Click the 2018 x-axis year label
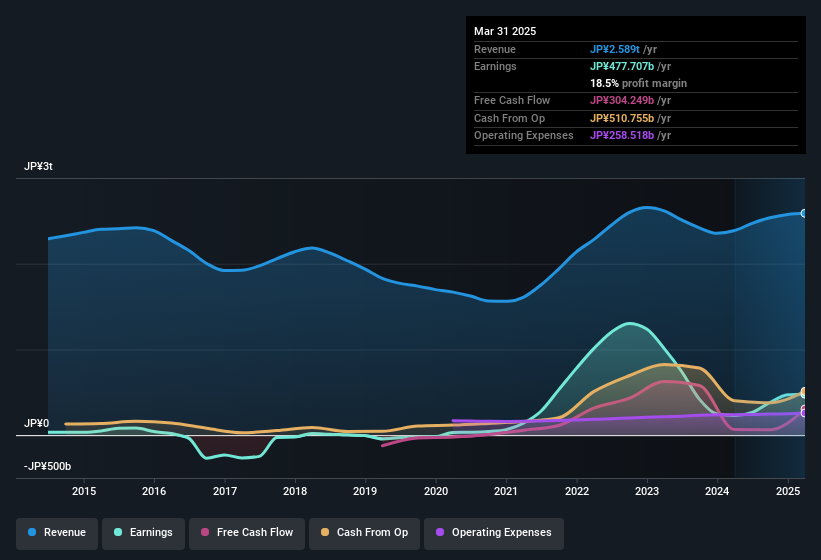The width and height of the screenshot is (821, 560). pyautogui.click(x=295, y=491)
